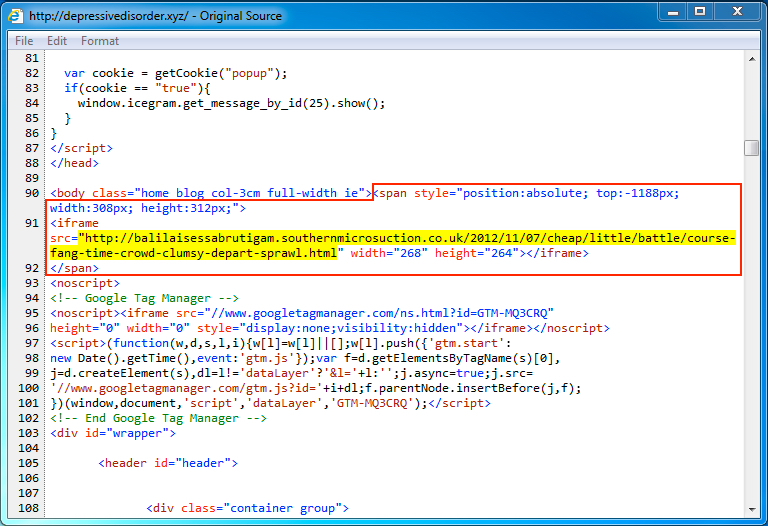Maximize the Original Source window

click(x=700, y=11)
